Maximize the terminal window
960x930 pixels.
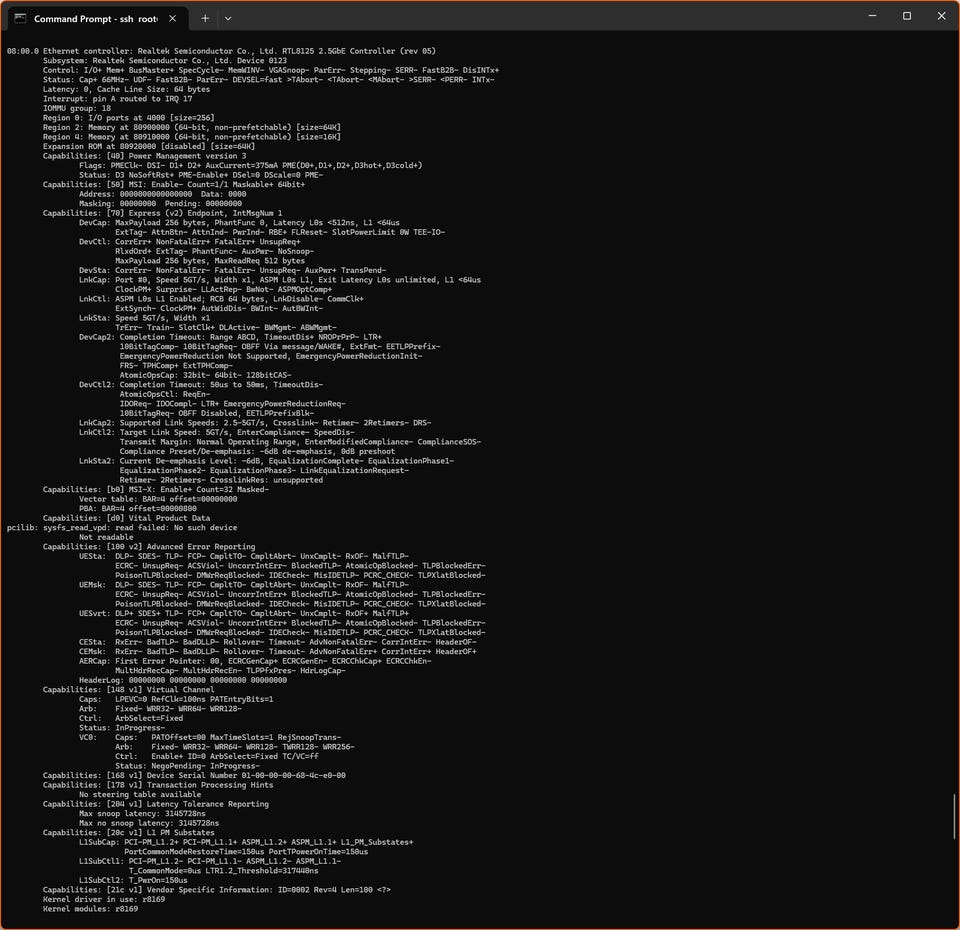click(907, 16)
